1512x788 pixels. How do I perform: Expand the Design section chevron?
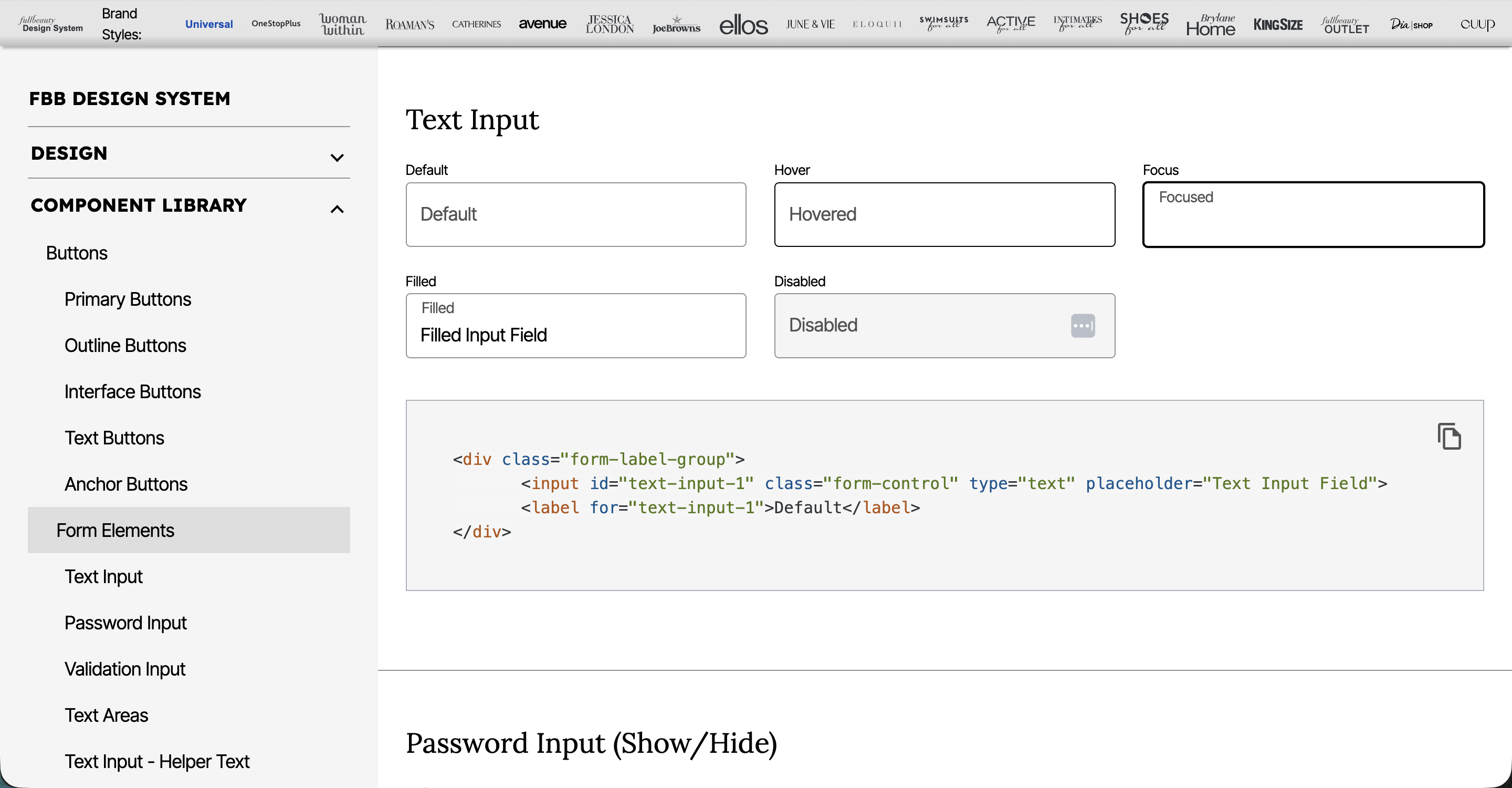(x=337, y=158)
